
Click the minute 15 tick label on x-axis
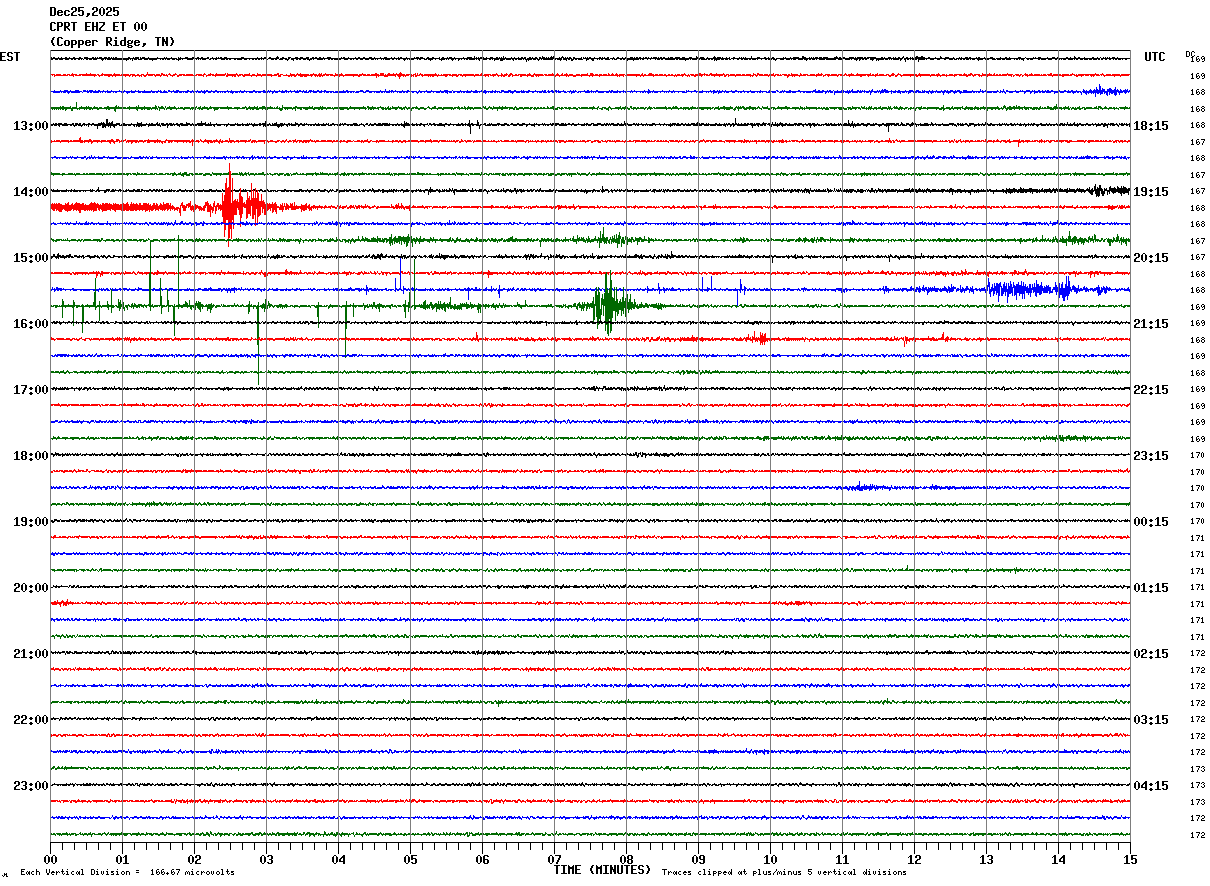point(1130,860)
